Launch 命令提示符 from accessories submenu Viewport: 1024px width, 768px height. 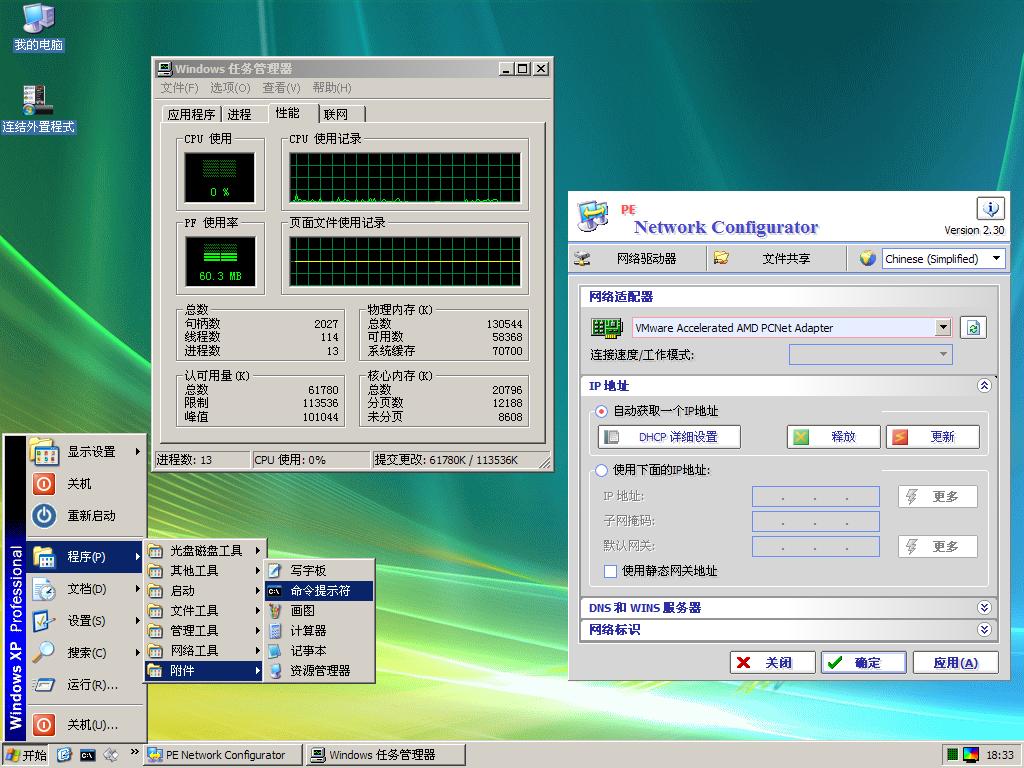(319, 591)
